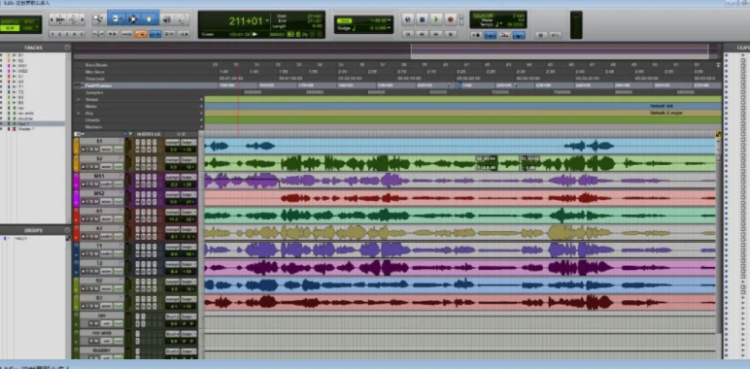
Task: Select the Bars|Beats ruler label
Action: tap(96, 65)
